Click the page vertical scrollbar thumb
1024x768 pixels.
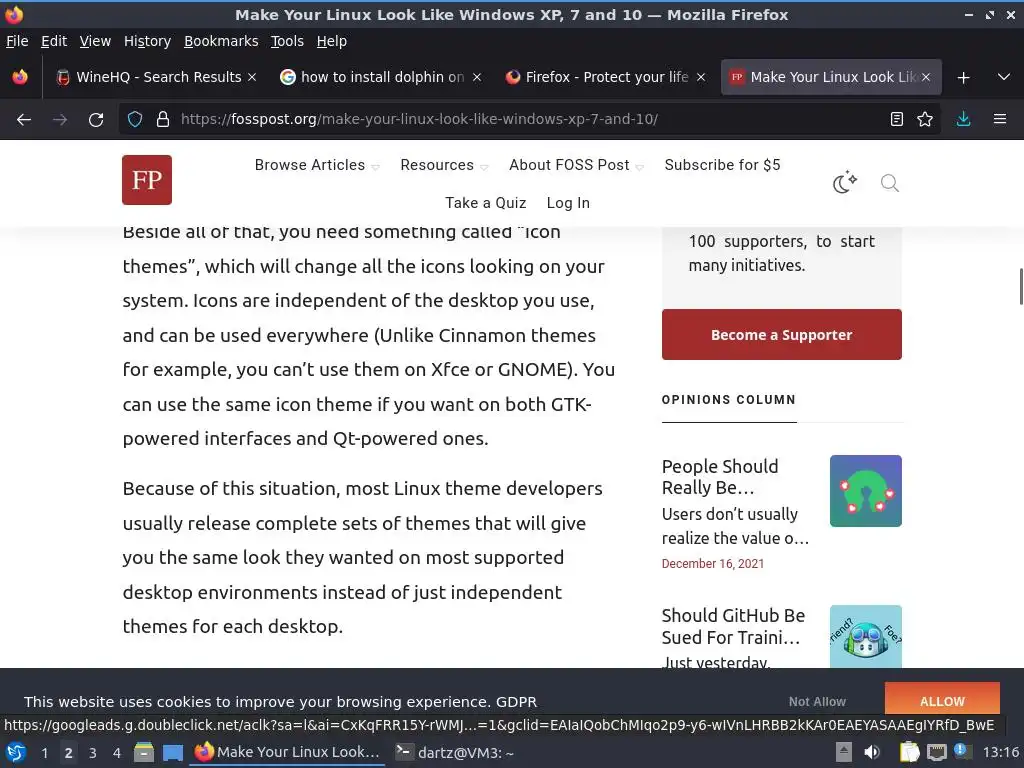pos(1021,285)
